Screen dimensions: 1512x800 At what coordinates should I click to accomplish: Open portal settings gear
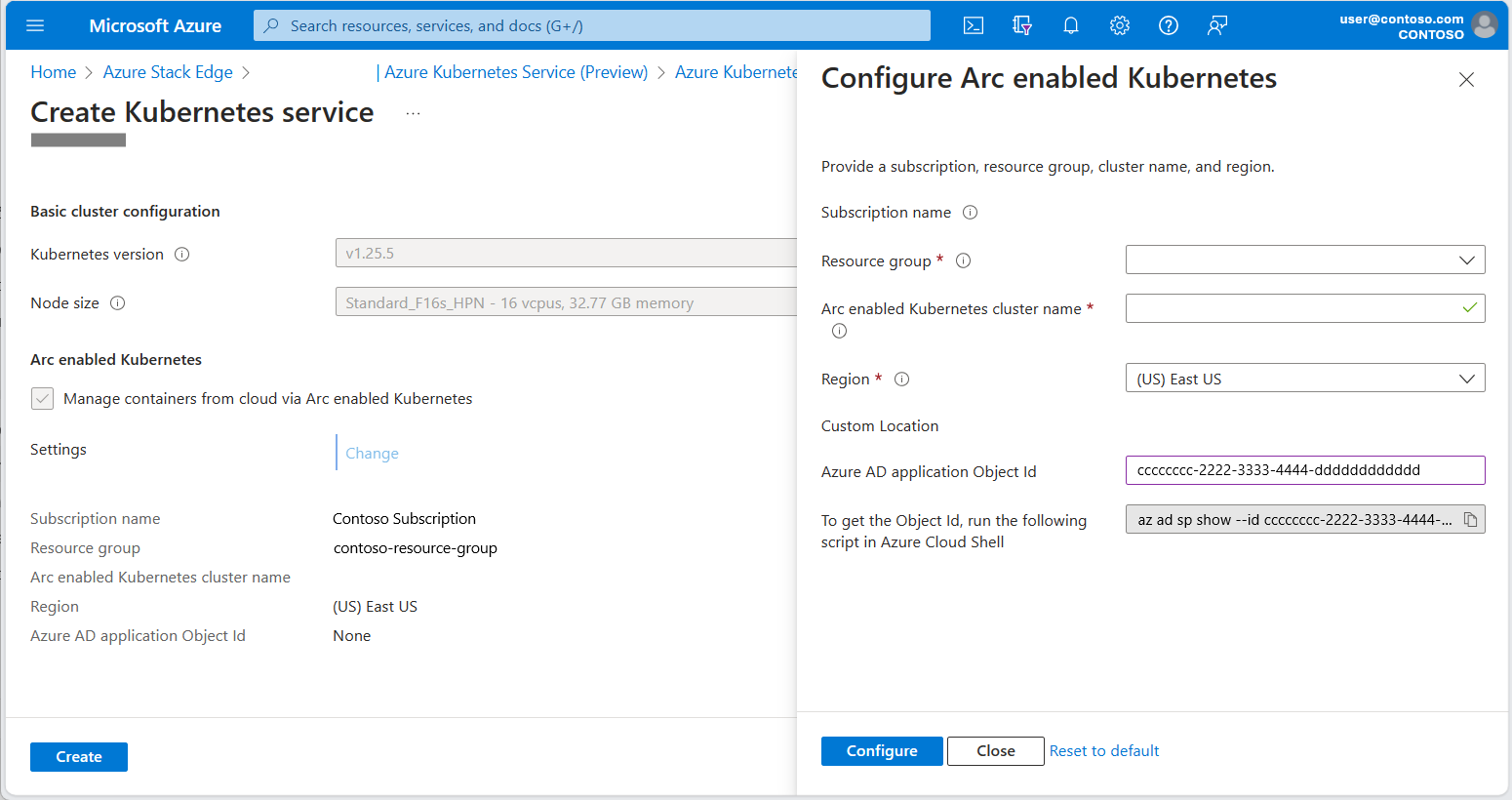[x=1119, y=25]
